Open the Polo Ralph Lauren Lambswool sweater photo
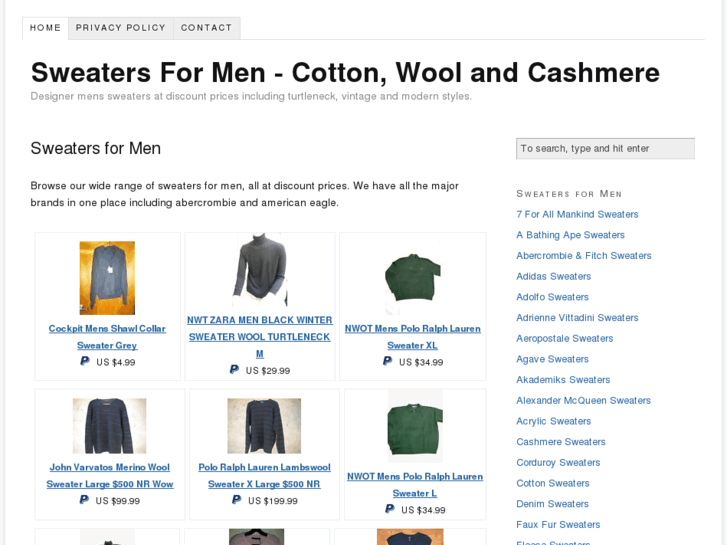 click(264, 426)
